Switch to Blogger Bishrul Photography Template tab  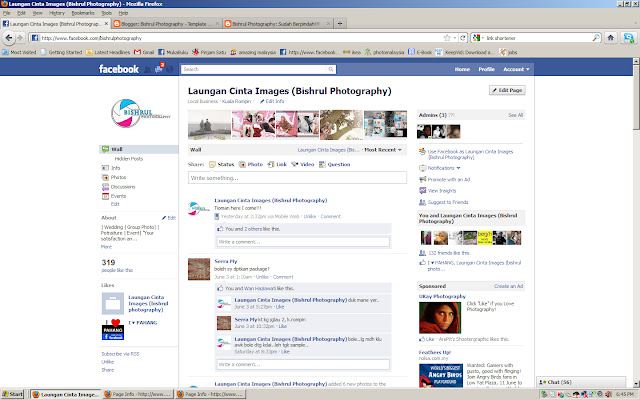click(x=166, y=24)
